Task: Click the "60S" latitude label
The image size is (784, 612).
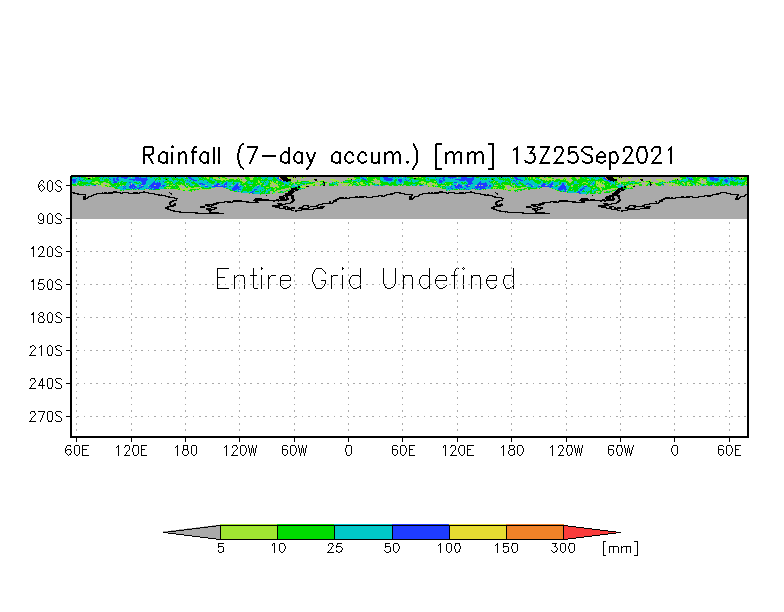Action: [50, 186]
